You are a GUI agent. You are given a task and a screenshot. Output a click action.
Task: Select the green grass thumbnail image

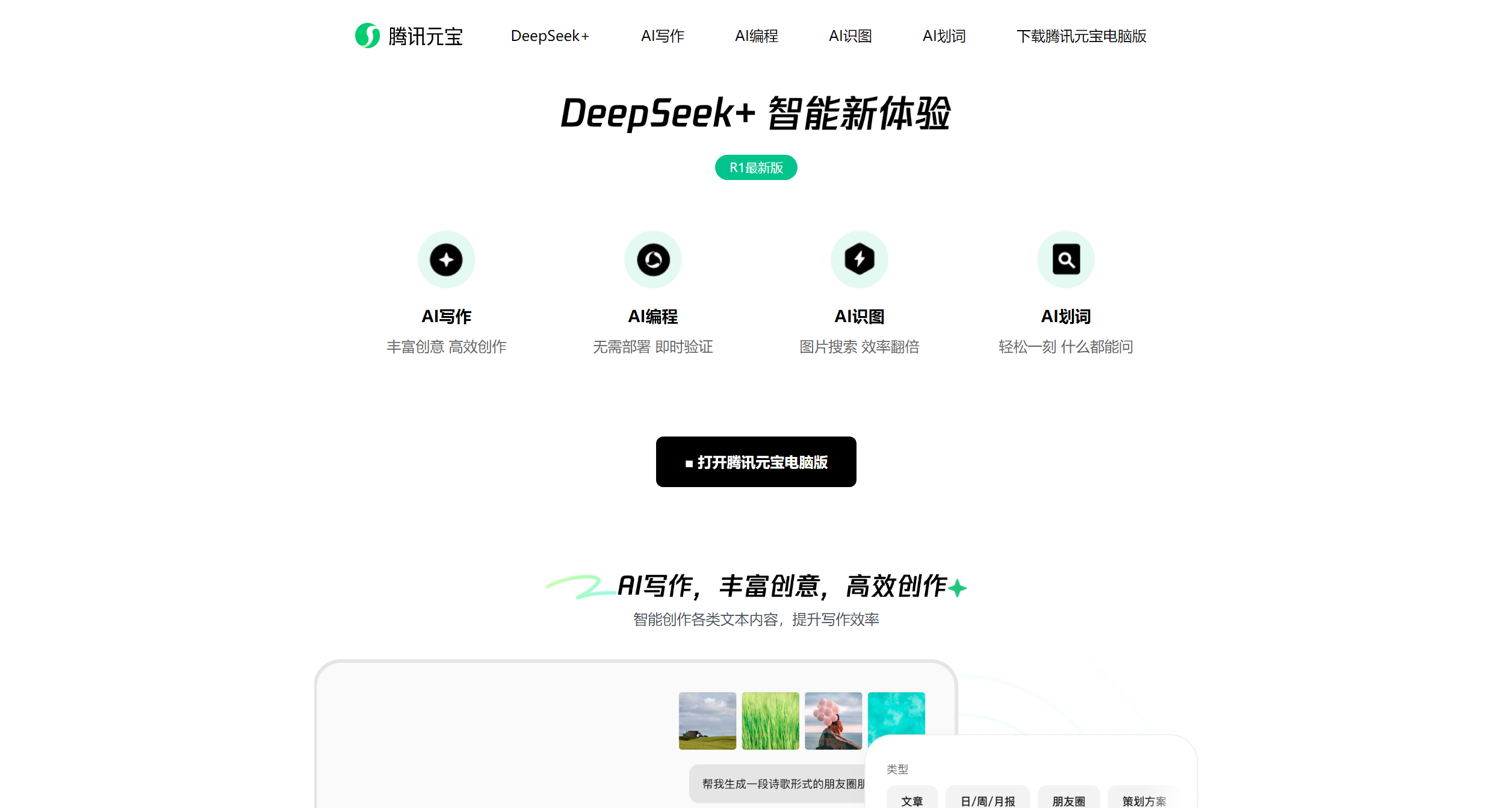[x=770, y=721]
